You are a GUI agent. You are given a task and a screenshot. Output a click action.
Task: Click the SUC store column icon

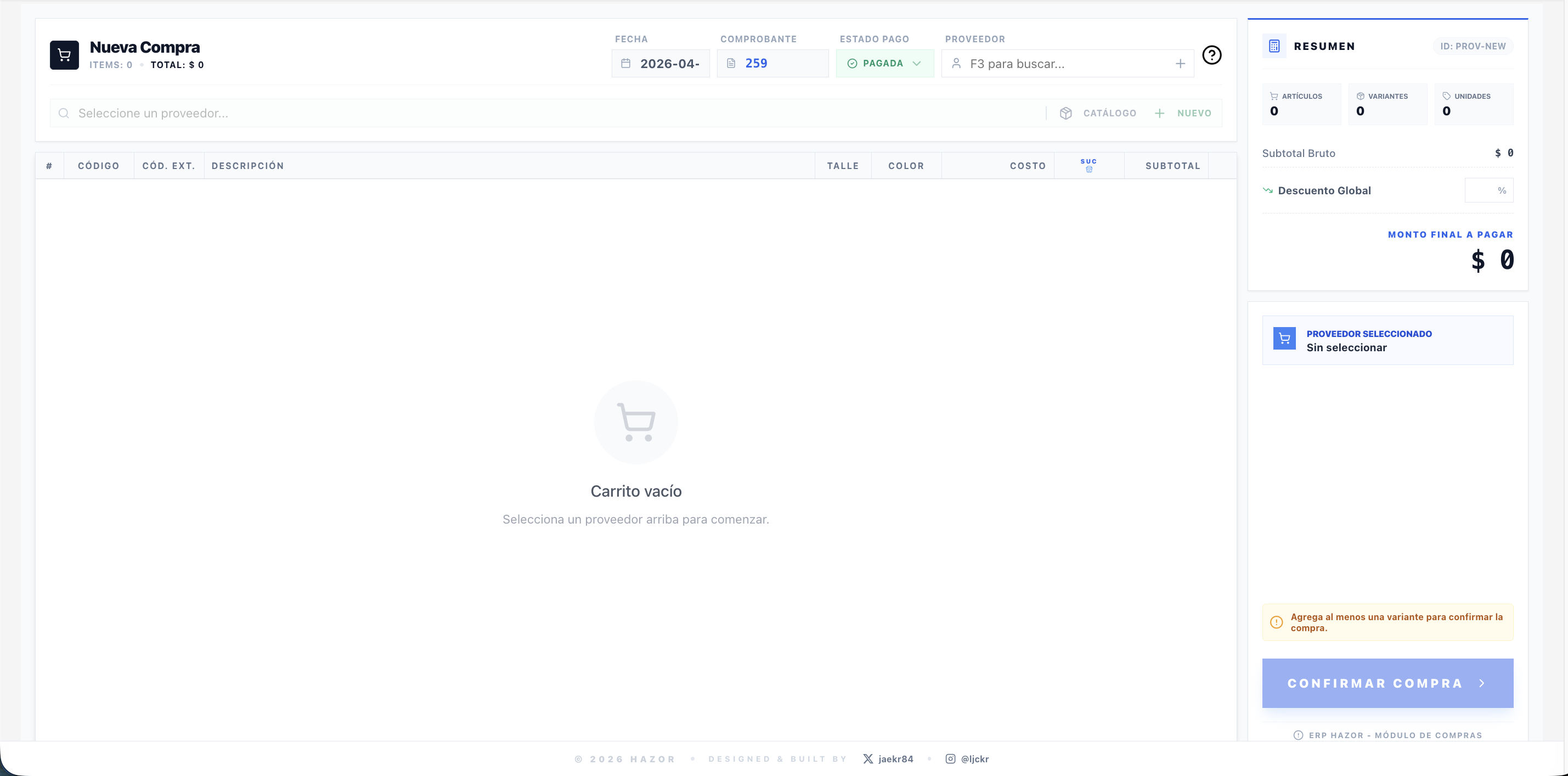(1089, 170)
